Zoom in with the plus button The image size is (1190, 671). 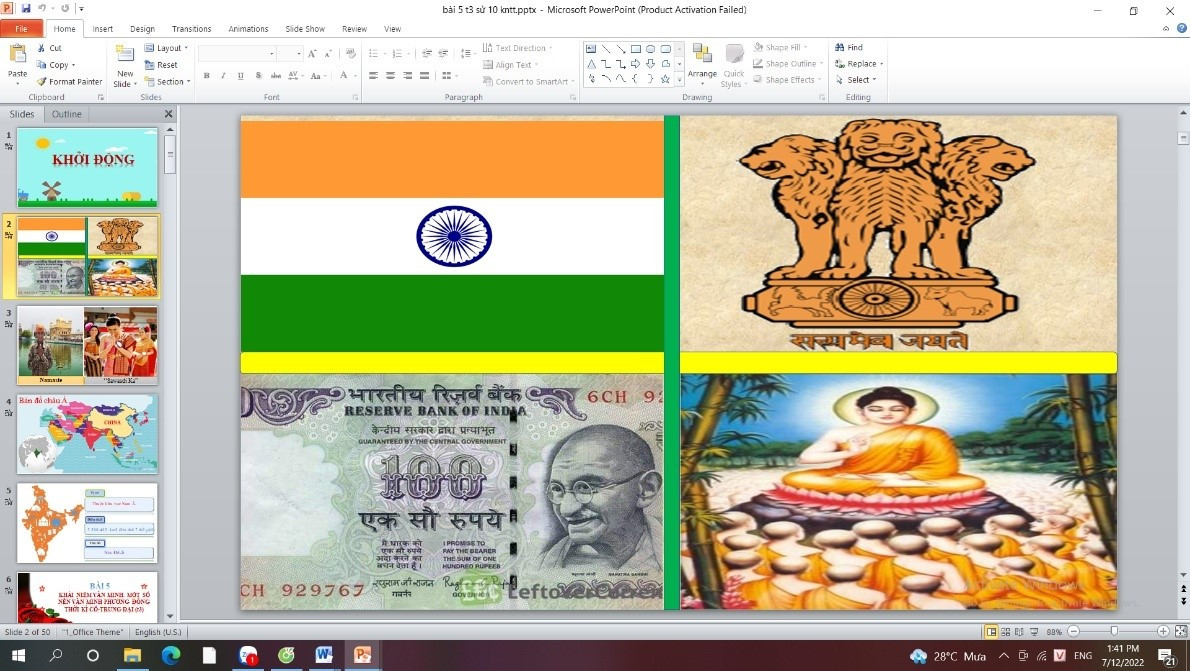pos(1163,631)
